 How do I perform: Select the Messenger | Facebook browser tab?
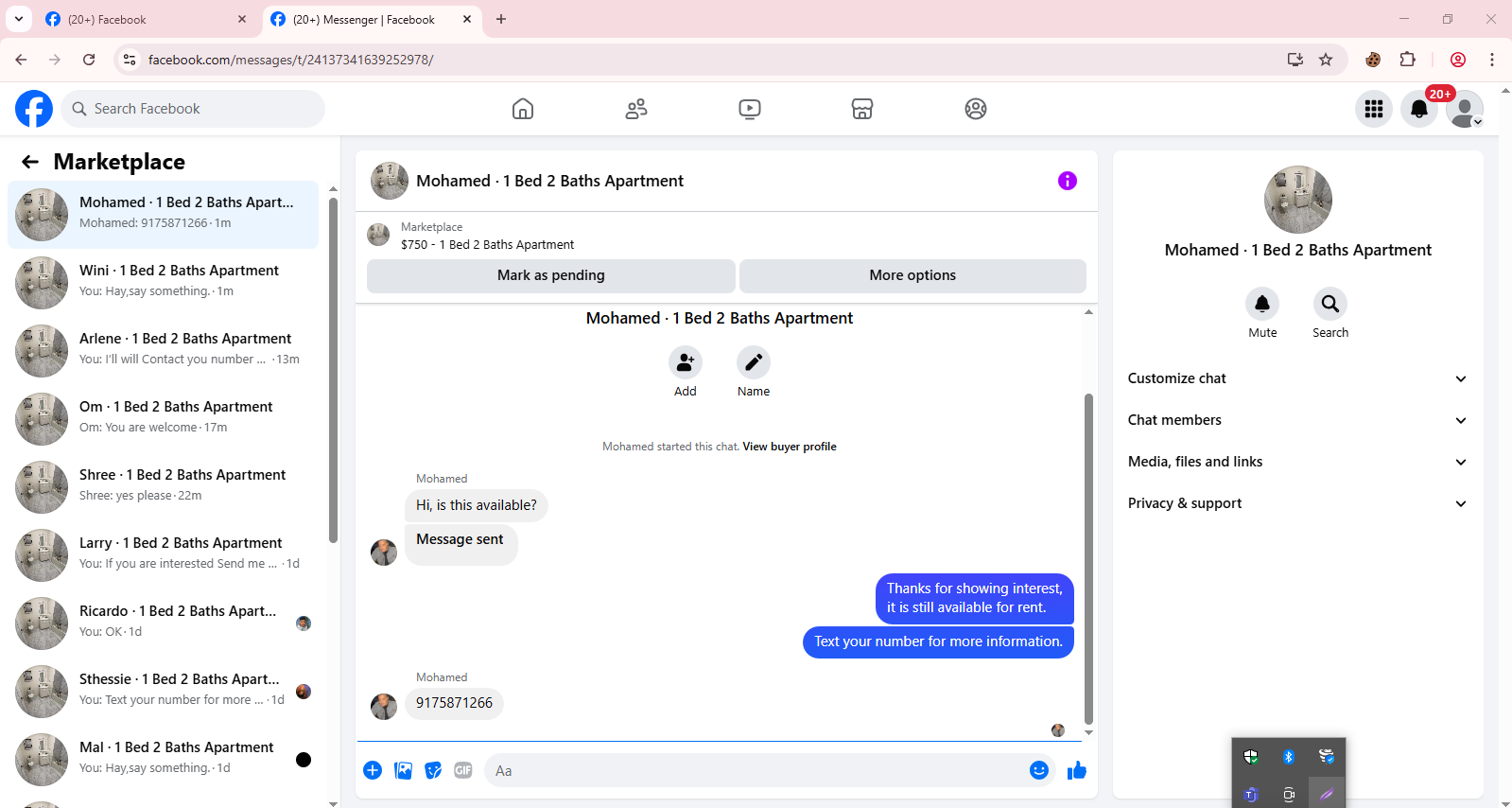(x=373, y=19)
